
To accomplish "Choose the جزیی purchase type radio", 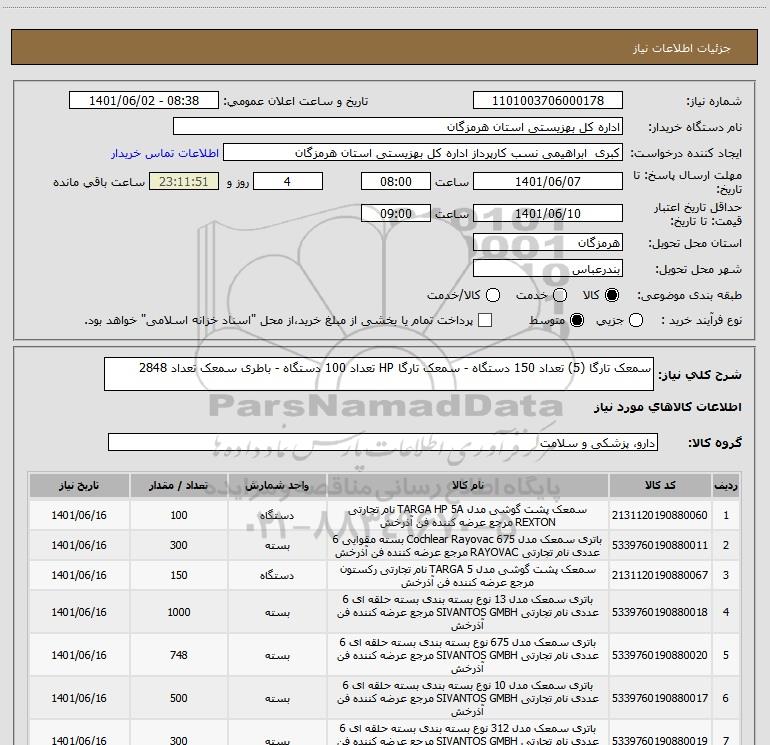I will (x=636, y=320).
